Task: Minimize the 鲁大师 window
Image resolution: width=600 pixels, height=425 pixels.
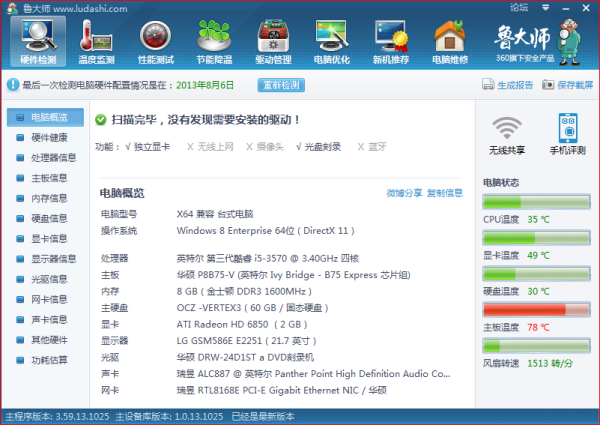Action: click(x=566, y=8)
